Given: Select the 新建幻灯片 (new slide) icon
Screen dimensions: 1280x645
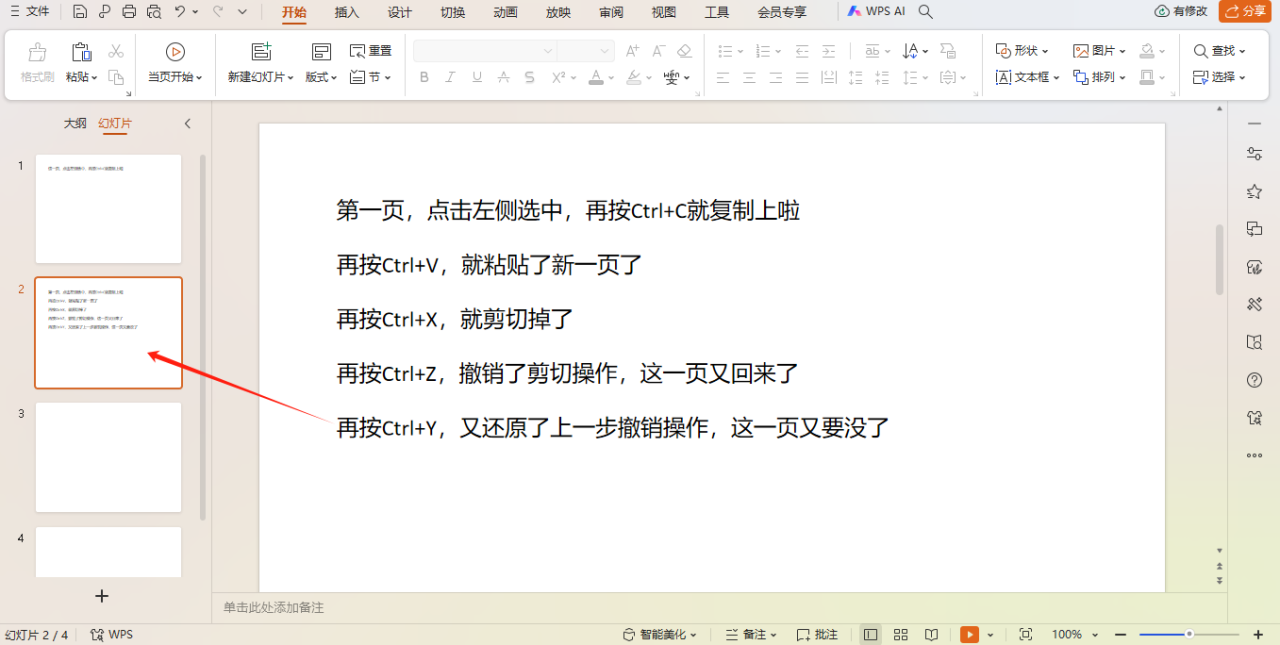Looking at the screenshot, I should pyautogui.click(x=260, y=50).
